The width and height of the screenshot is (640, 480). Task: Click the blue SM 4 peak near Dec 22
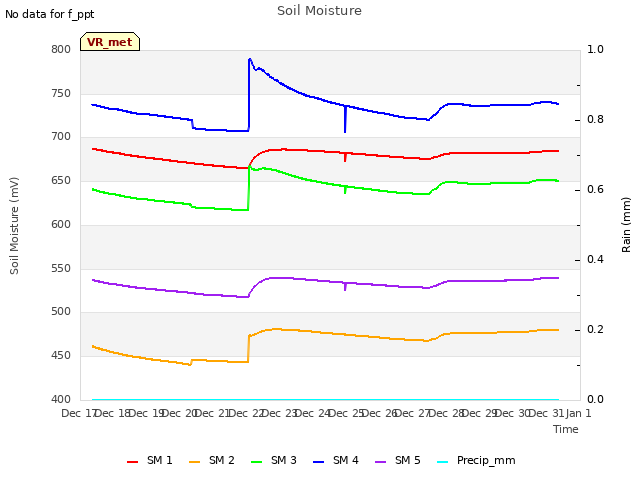[x=250, y=60]
